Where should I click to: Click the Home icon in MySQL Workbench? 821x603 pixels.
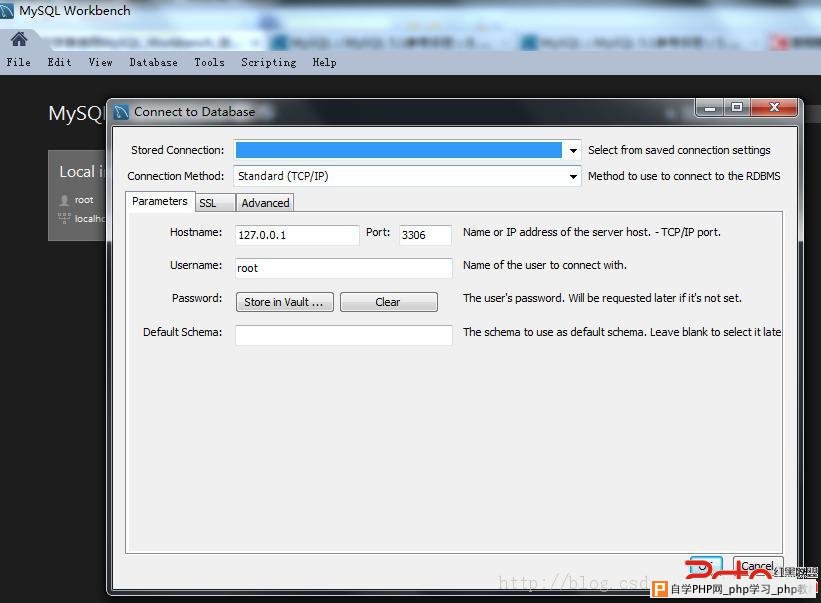pos(19,39)
